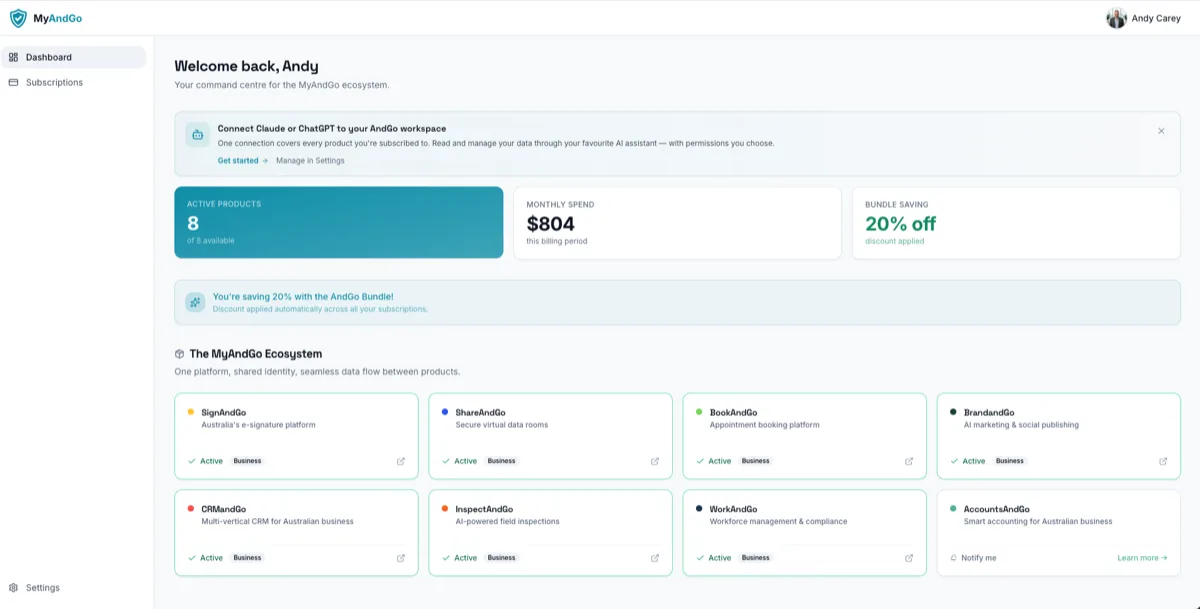1200x609 pixels.
Task: Follow the Get started link
Action: (x=243, y=160)
